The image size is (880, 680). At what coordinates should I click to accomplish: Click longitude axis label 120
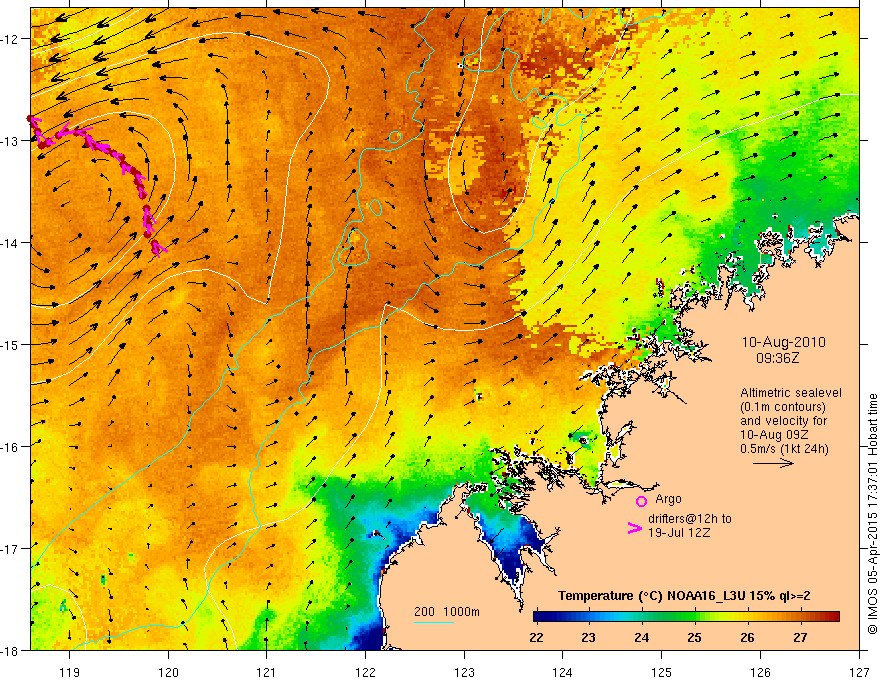[x=168, y=672]
